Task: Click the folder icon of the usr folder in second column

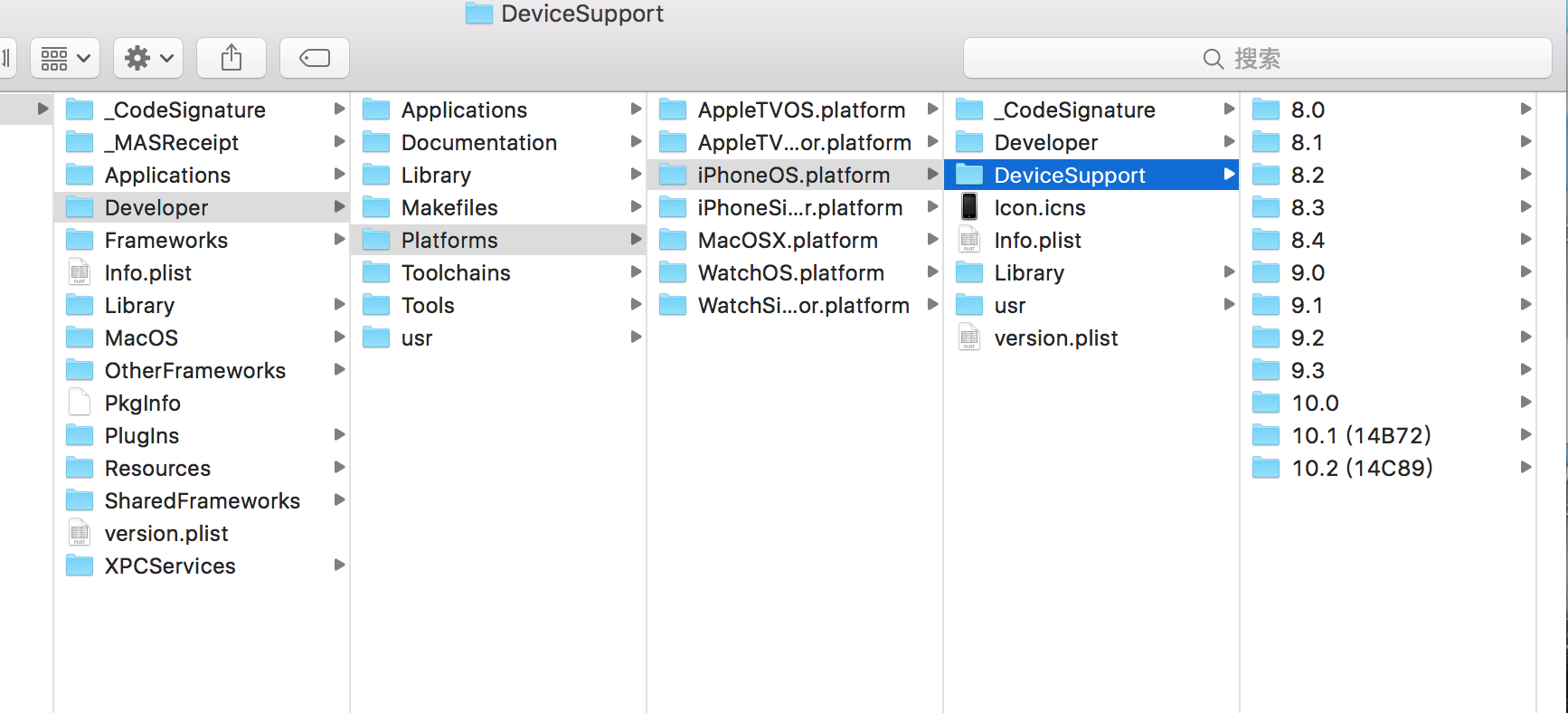Action: pos(376,337)
